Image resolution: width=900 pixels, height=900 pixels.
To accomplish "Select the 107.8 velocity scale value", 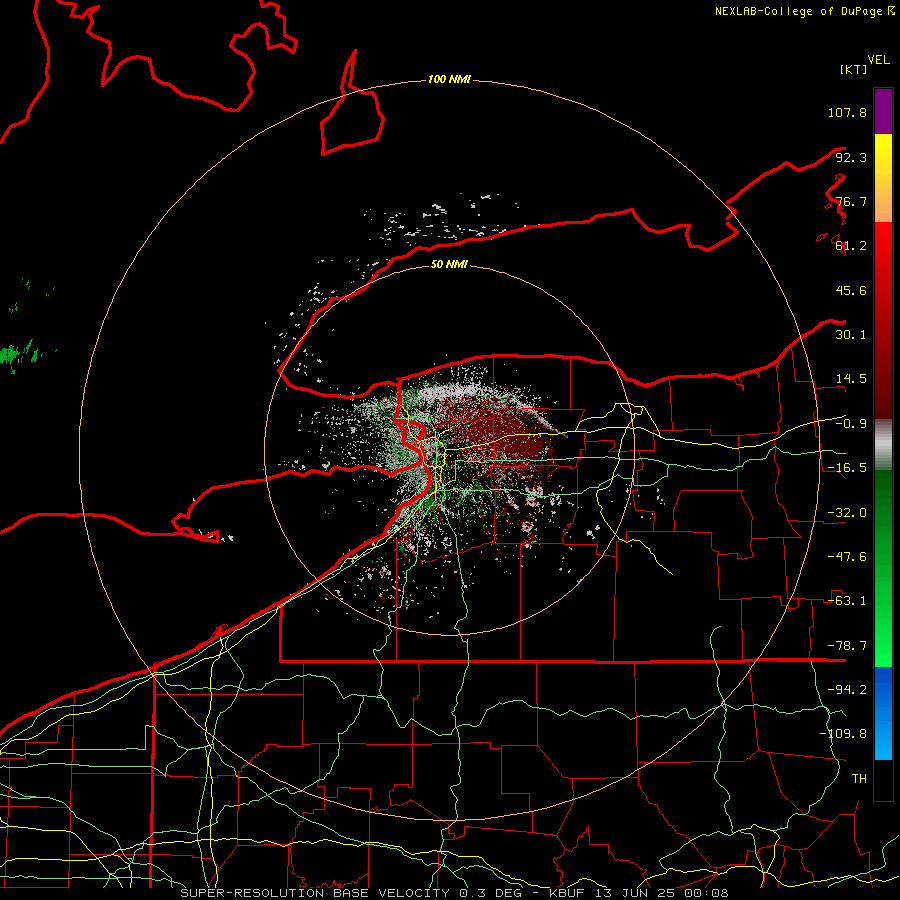I will pos(847,112).
